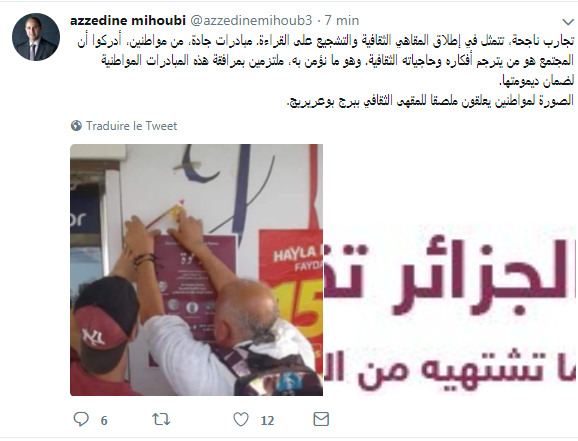The height and width of the screenshot is (441, 578).
Task: Open azzedine mihoubi's profile picture
Action: coord(36,37)
